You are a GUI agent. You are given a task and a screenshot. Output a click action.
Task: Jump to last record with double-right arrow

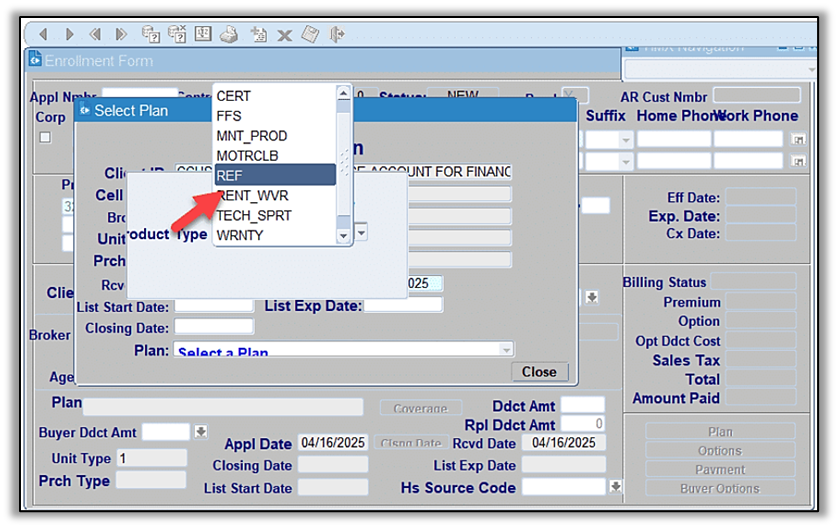[x=120, y=34]
